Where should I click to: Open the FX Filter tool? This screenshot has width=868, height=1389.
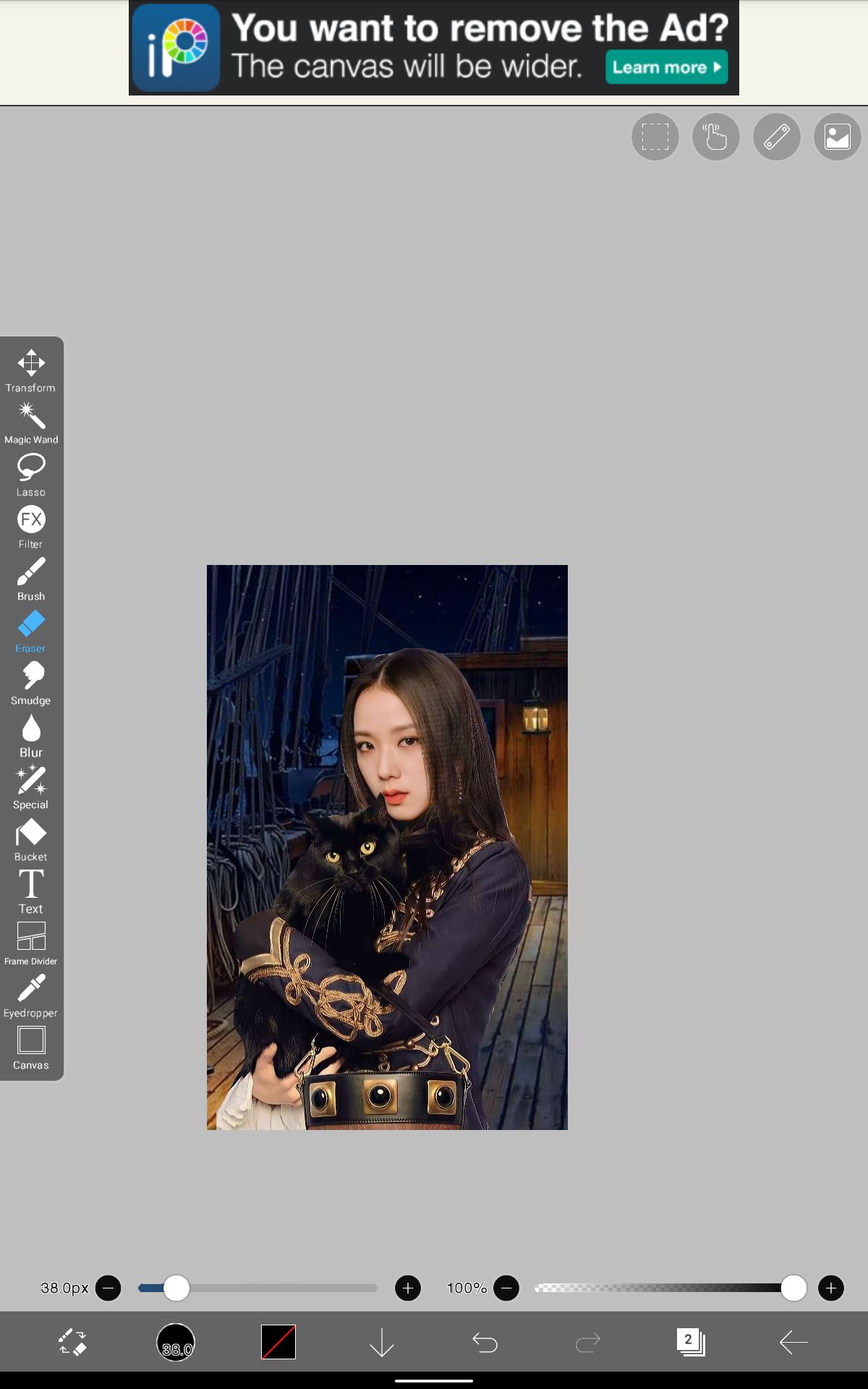pyautogui.click(x=31, y=527)
